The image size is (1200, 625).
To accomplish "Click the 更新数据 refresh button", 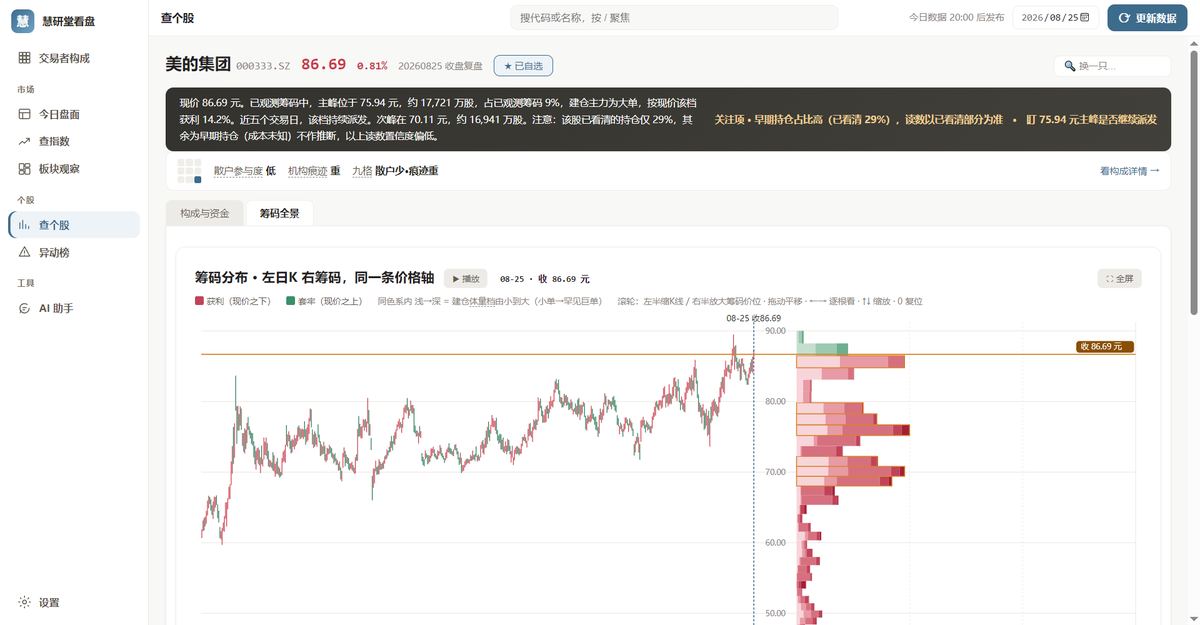I will pyautogui.click(x=1147, y=17).
